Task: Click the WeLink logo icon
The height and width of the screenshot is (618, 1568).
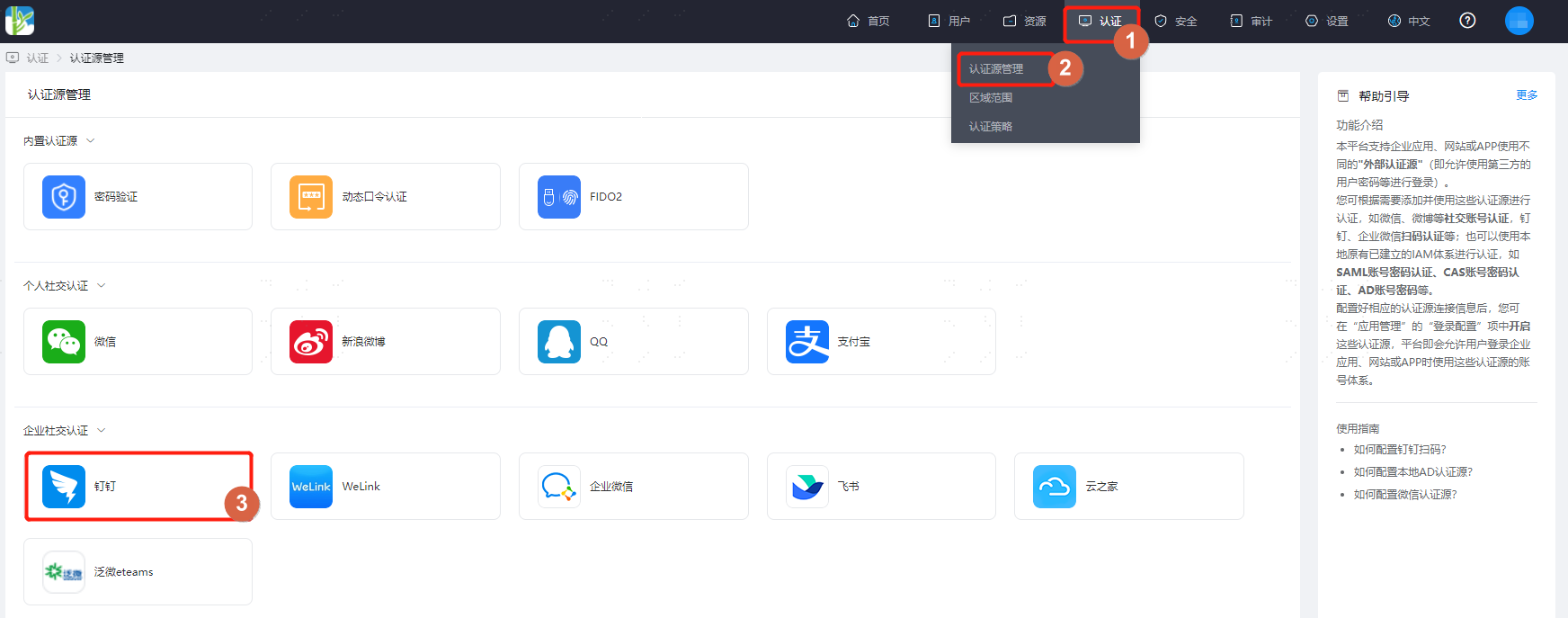Action: click(x=311, y=487)
